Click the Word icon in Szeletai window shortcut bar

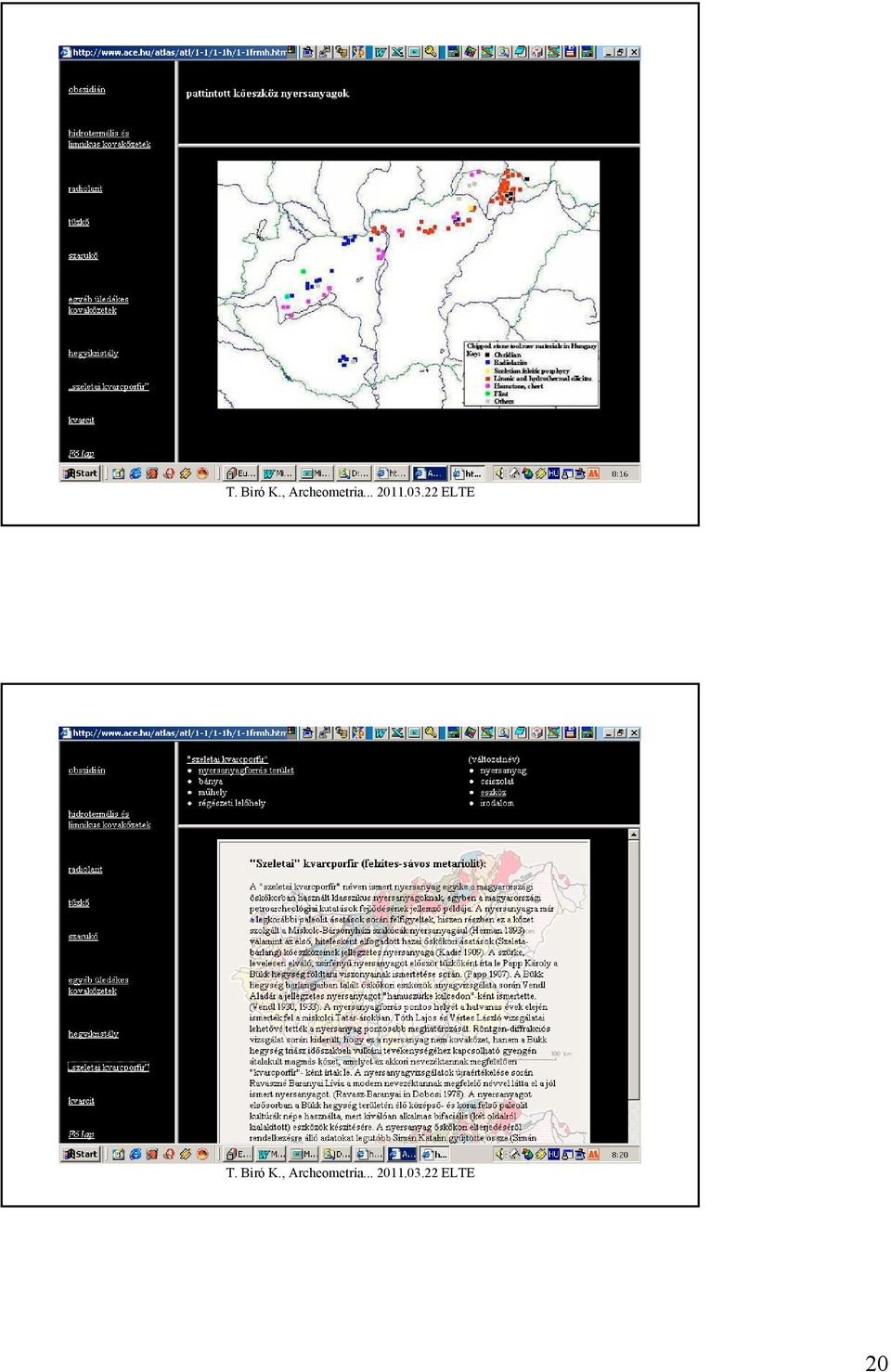click(380, 733)
